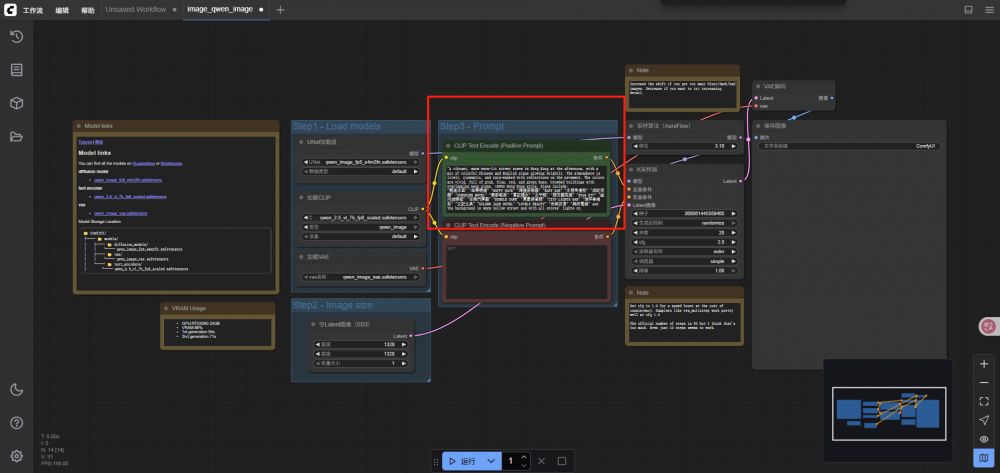1000x473 pixels.
Task: Toggle the minimap button
Action: 984,458
